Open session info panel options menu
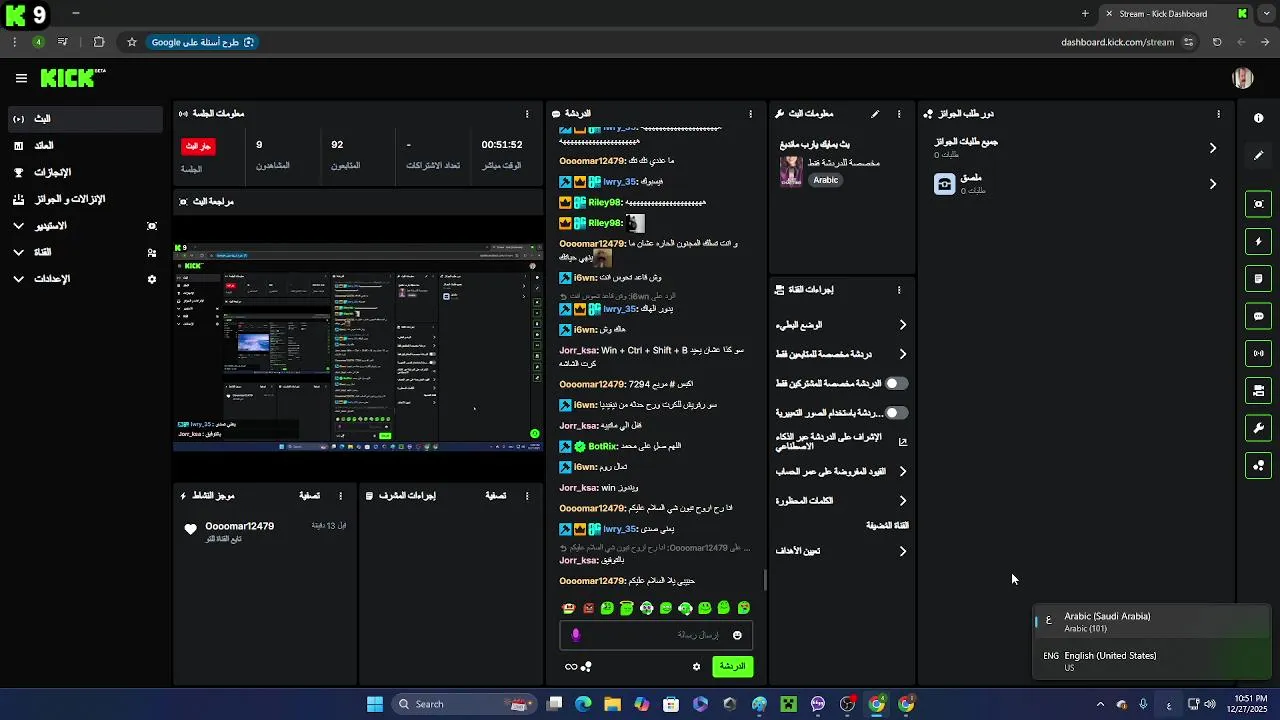1280x720 pixels. tap(527, 114)
